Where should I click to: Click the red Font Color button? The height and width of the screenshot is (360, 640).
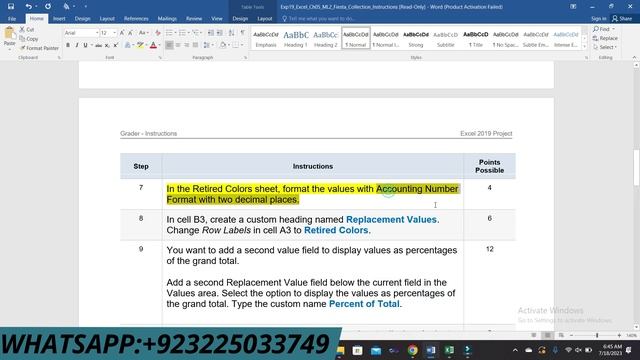click(153, 45)
